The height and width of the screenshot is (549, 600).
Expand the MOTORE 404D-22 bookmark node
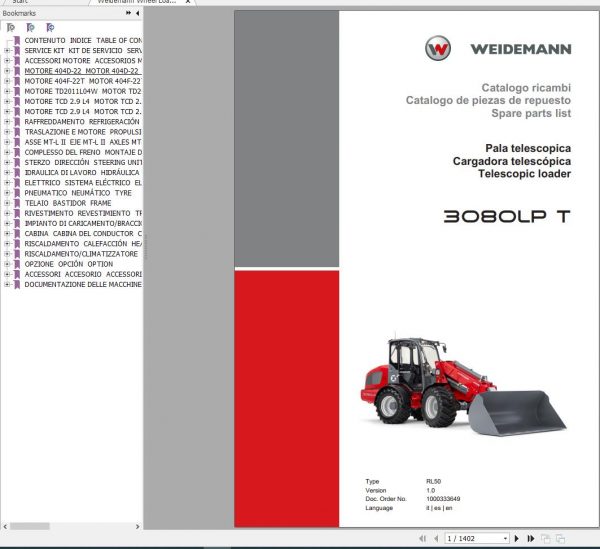click(x=7, y=71)
